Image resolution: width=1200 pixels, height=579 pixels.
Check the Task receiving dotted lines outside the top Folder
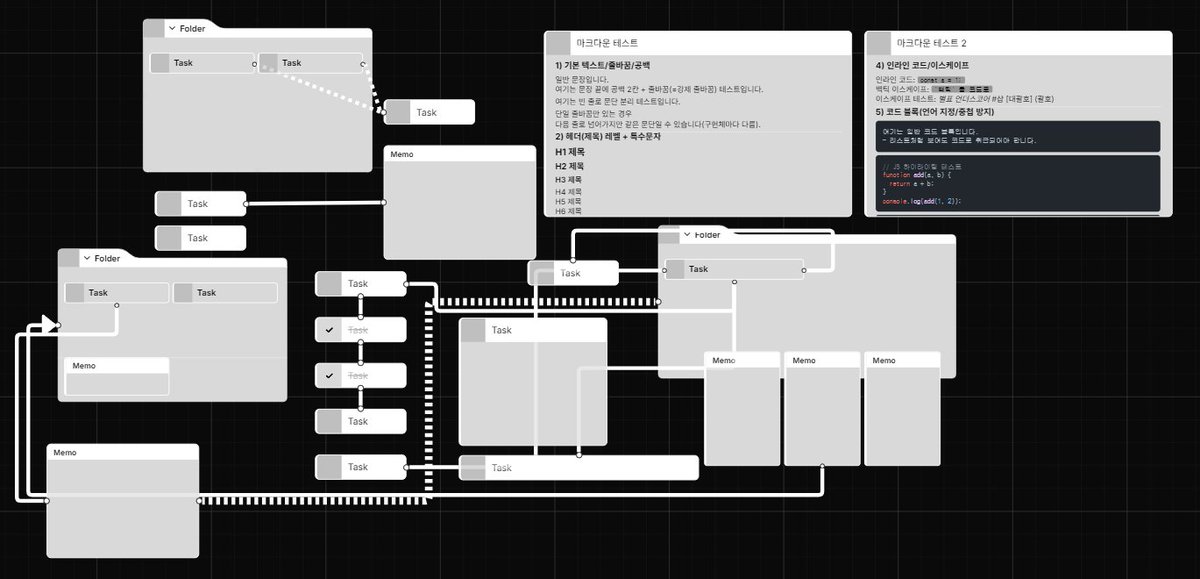398,112
